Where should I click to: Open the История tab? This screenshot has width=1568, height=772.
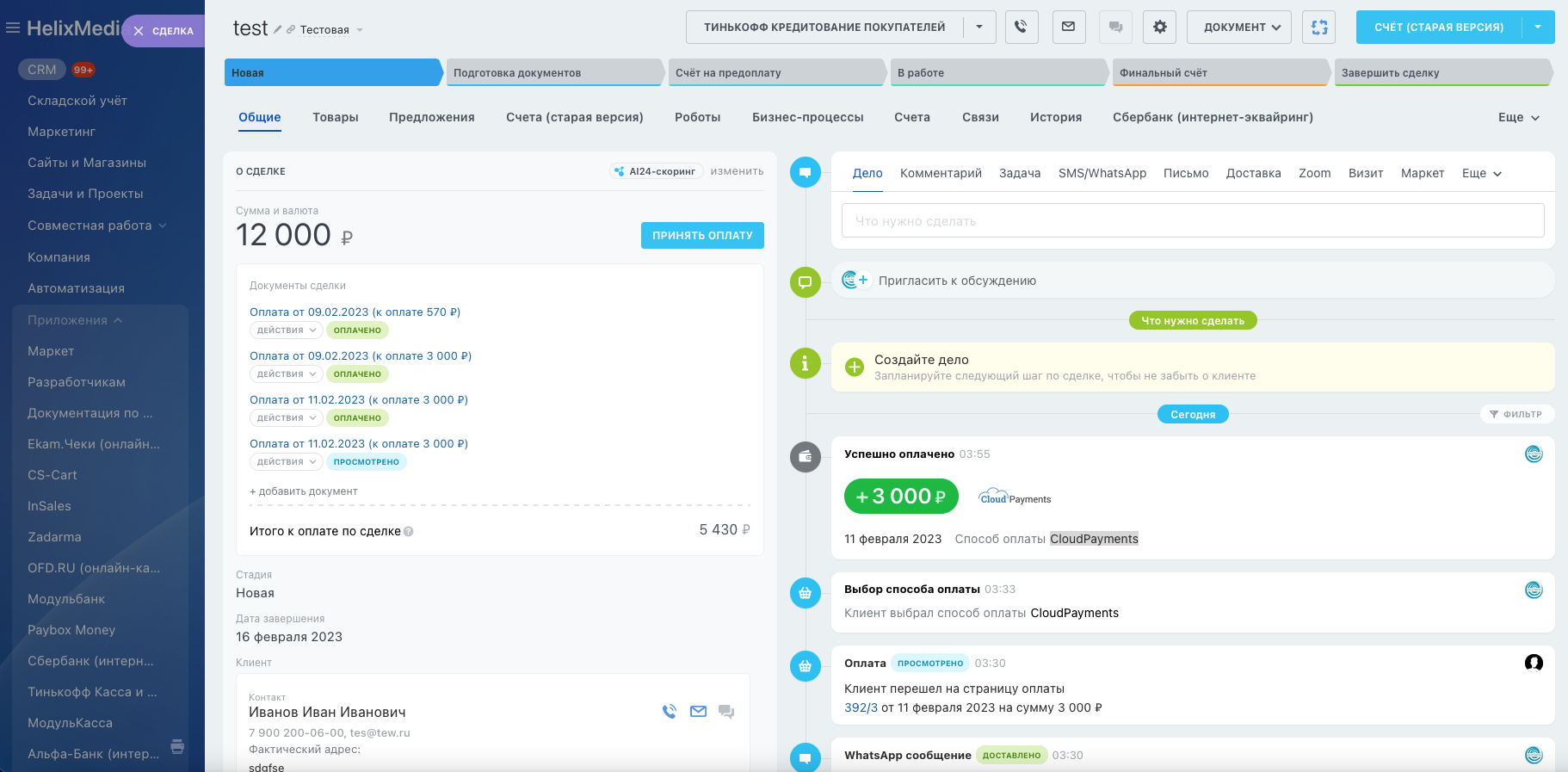pyautogui.click(x=1056, y=117)
